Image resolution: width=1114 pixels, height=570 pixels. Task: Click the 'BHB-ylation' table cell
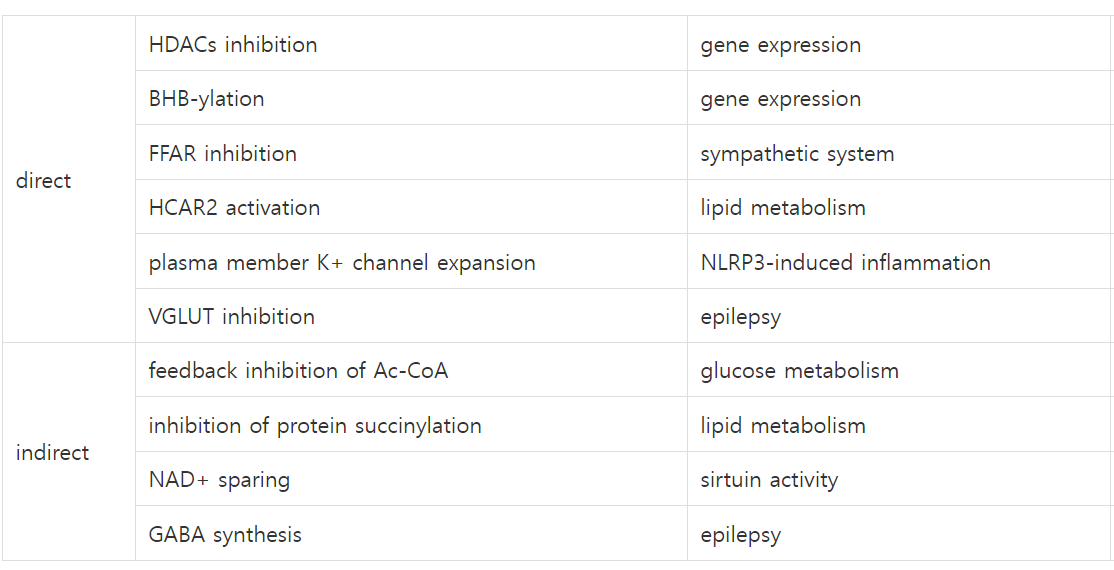pos(207,99)
